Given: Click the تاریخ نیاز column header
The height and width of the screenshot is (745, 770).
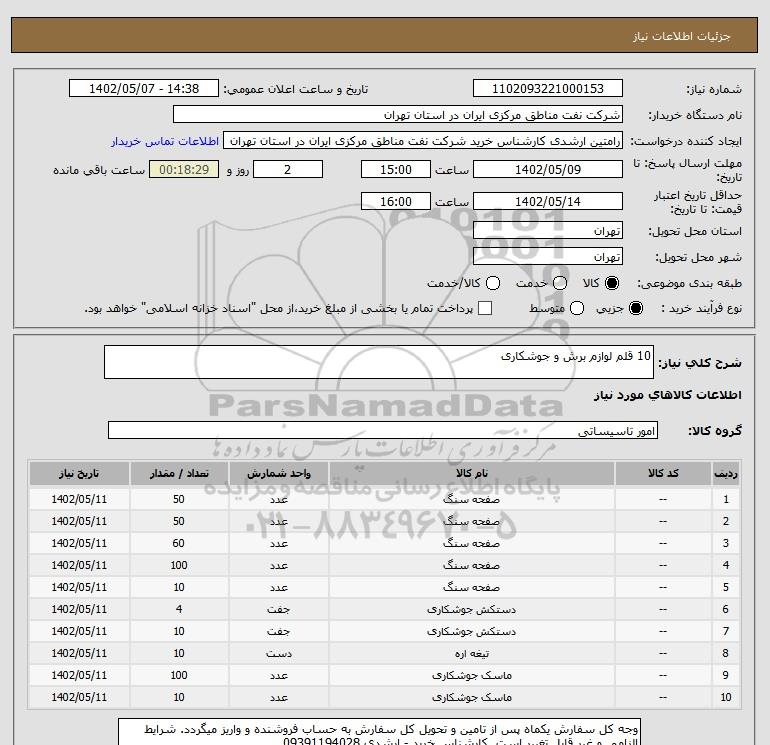Looking at the screenshot, I should (x=79, y=473).
